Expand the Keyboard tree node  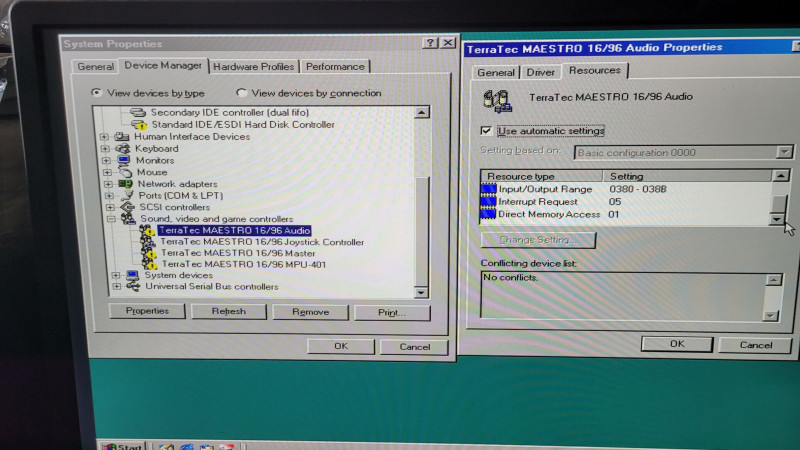pos(106,149)
